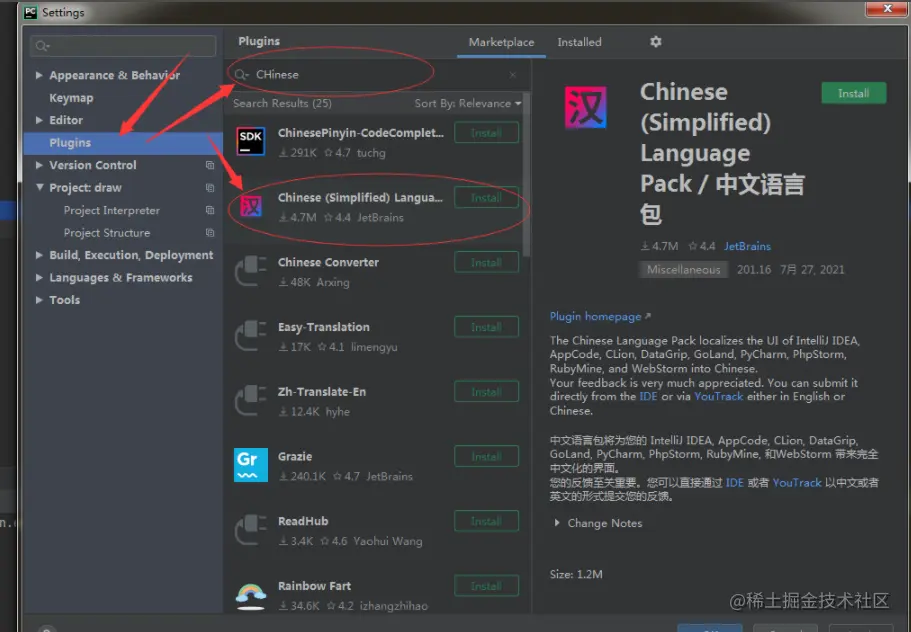
Task: Open the JetBrains vendor link in details
Action: (x=747, y=246)
